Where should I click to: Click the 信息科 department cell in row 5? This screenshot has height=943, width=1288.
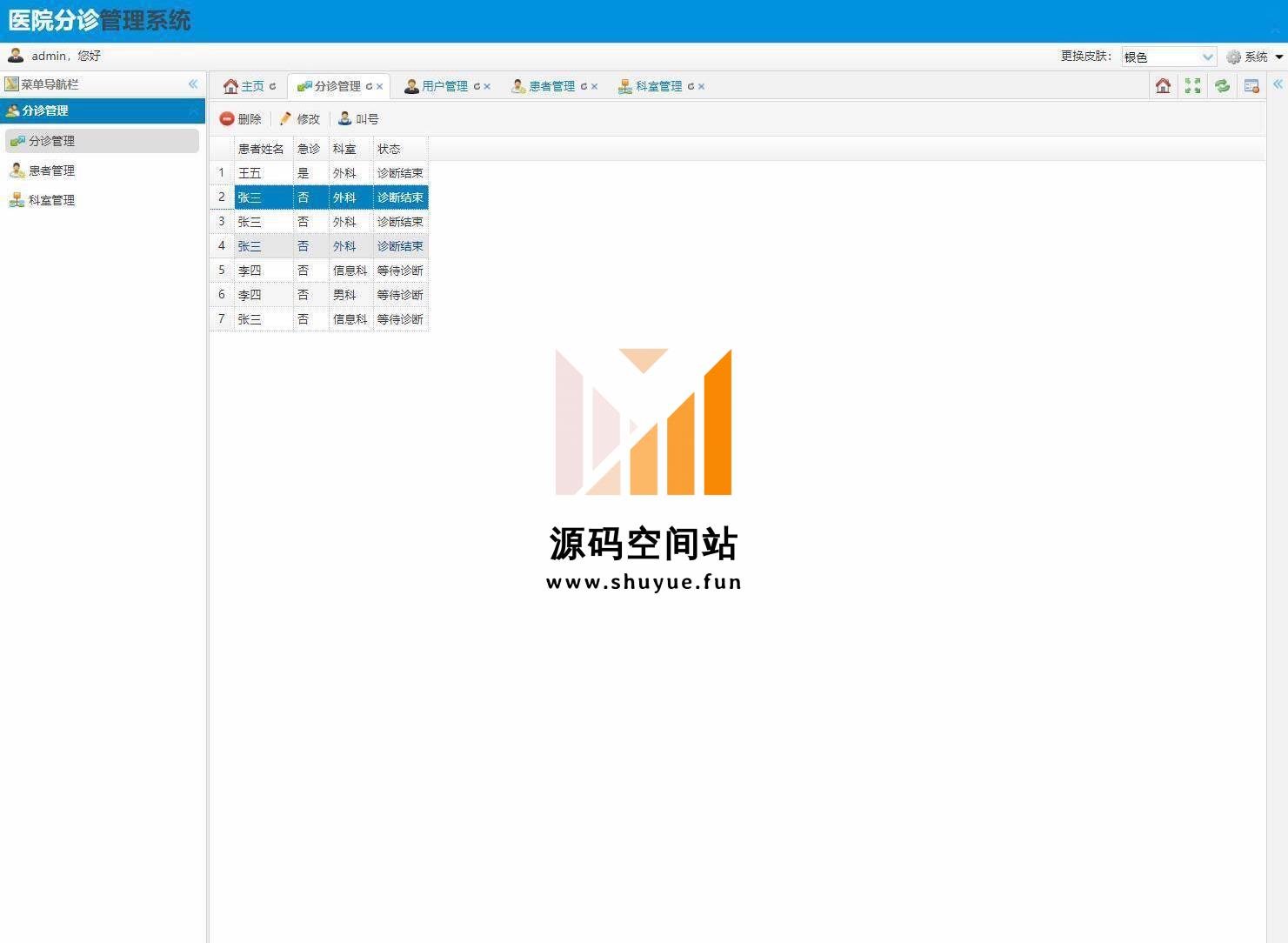(x=351, y=271)
